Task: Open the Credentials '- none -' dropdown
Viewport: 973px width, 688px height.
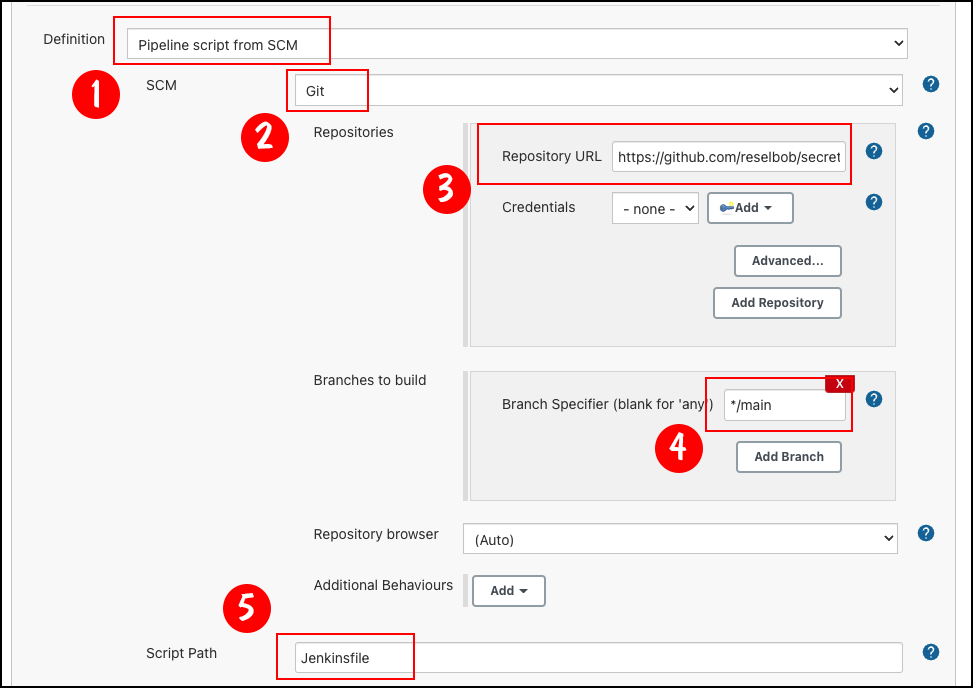Action: [x=655, y=208]
